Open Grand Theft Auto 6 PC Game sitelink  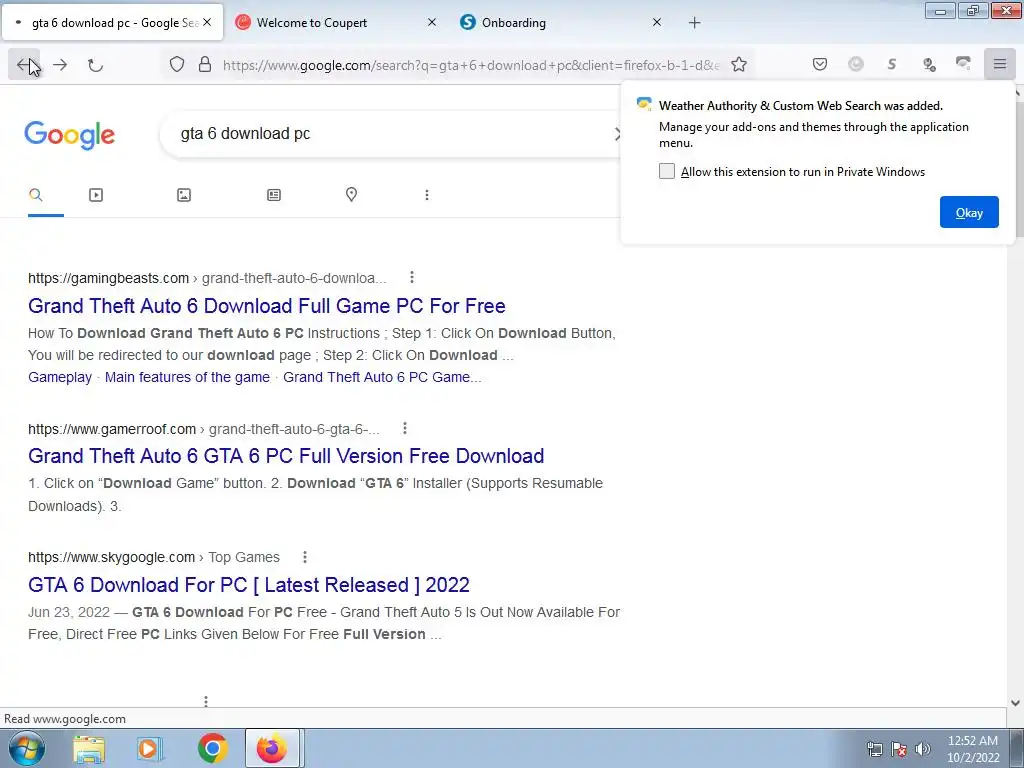click(x=382, y=377)
